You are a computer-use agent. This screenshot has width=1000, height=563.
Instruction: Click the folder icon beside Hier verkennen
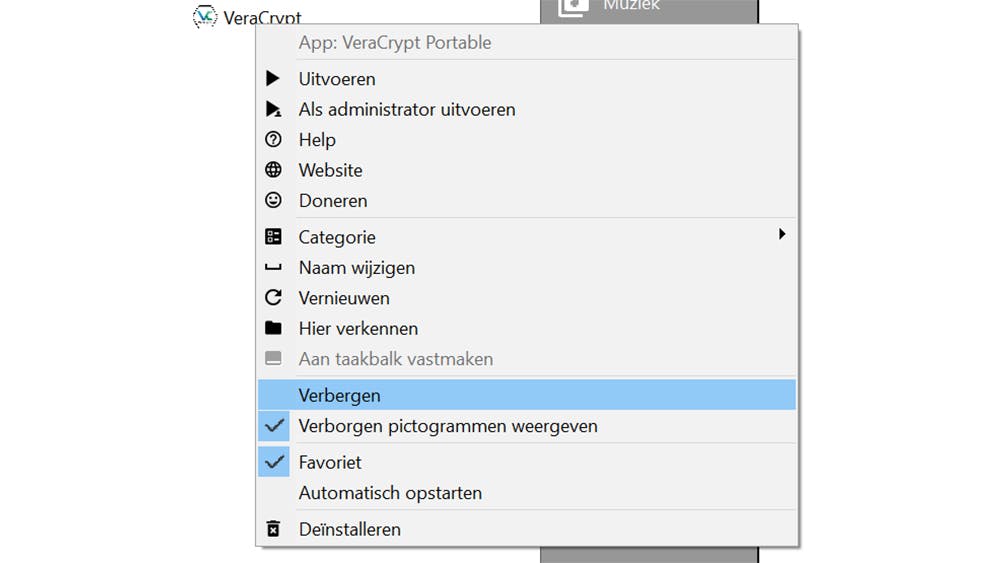click(x=273, y=328)
